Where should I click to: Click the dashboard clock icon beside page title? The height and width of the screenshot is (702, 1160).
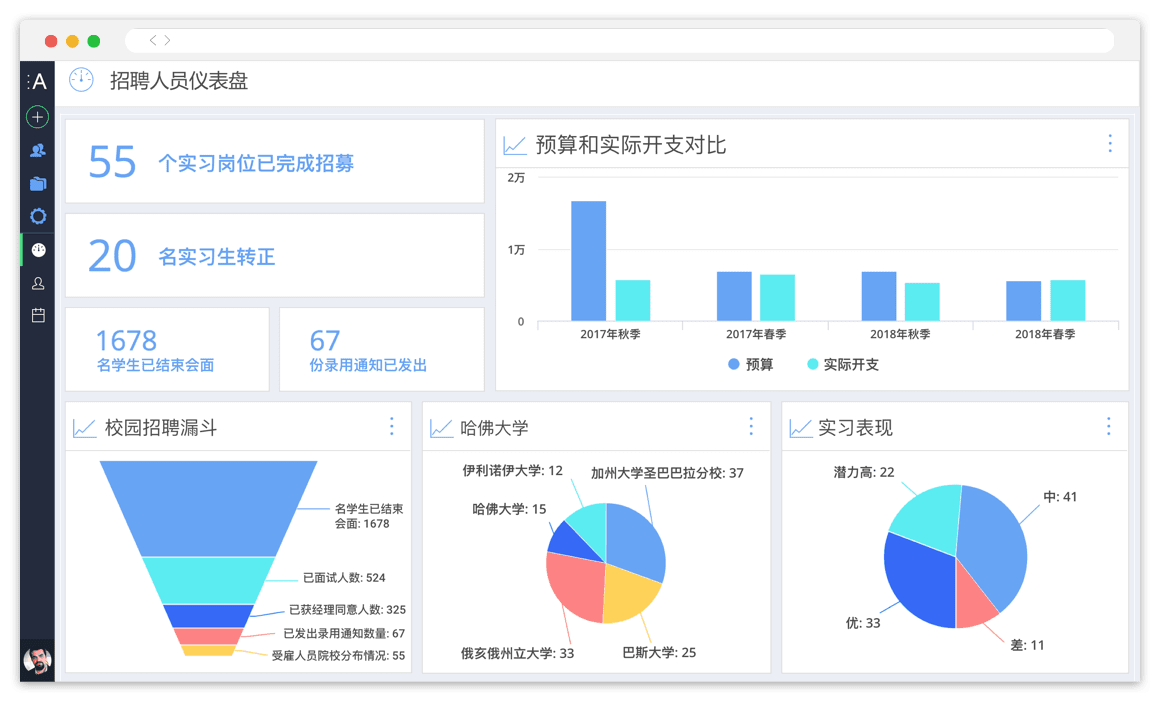pyautogui.click(x=81, y=80)
